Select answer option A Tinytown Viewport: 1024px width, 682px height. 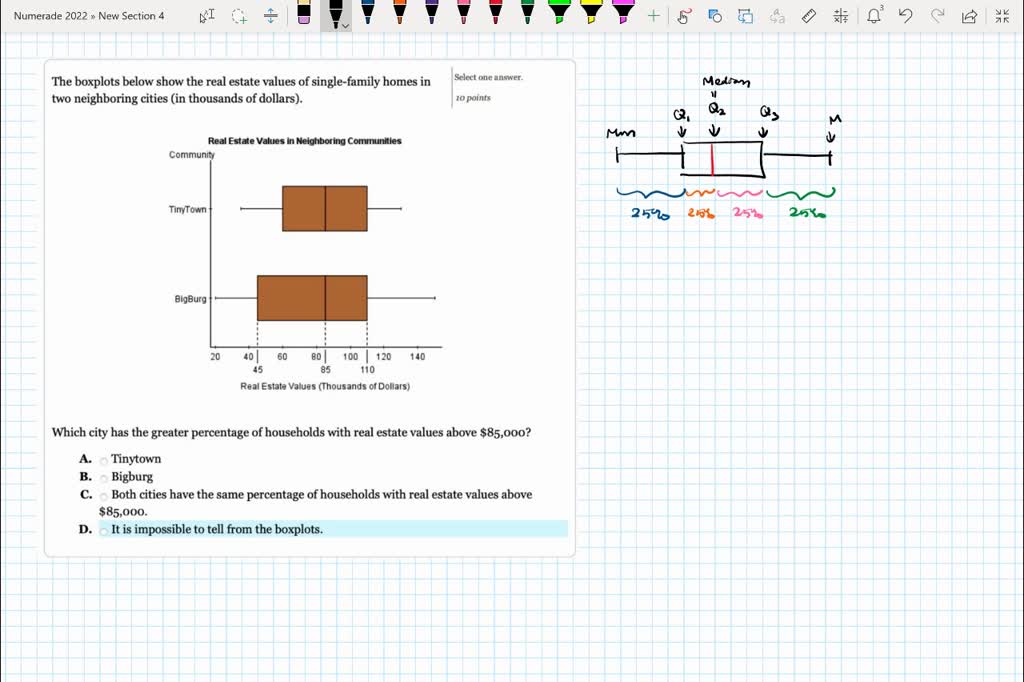(x=104, y=459)
